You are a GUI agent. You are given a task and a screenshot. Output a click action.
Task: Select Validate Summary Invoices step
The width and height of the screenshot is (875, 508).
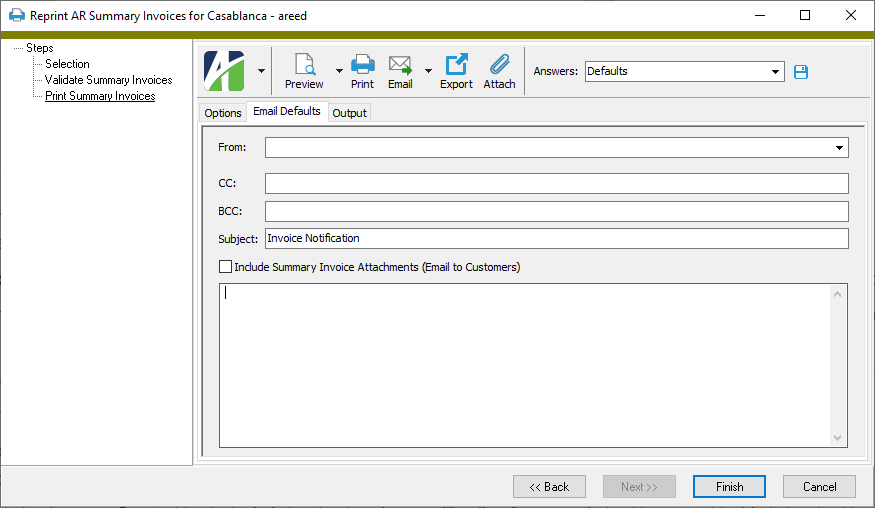coord(108,80)
